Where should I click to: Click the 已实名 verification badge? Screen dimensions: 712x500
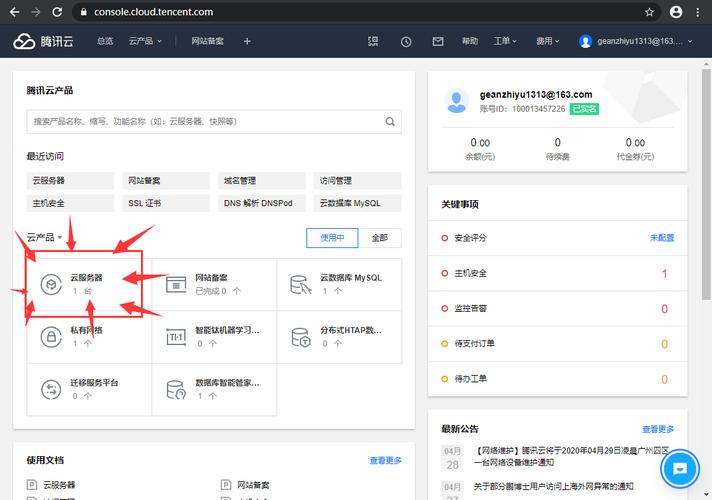click(x=584, y=109)
